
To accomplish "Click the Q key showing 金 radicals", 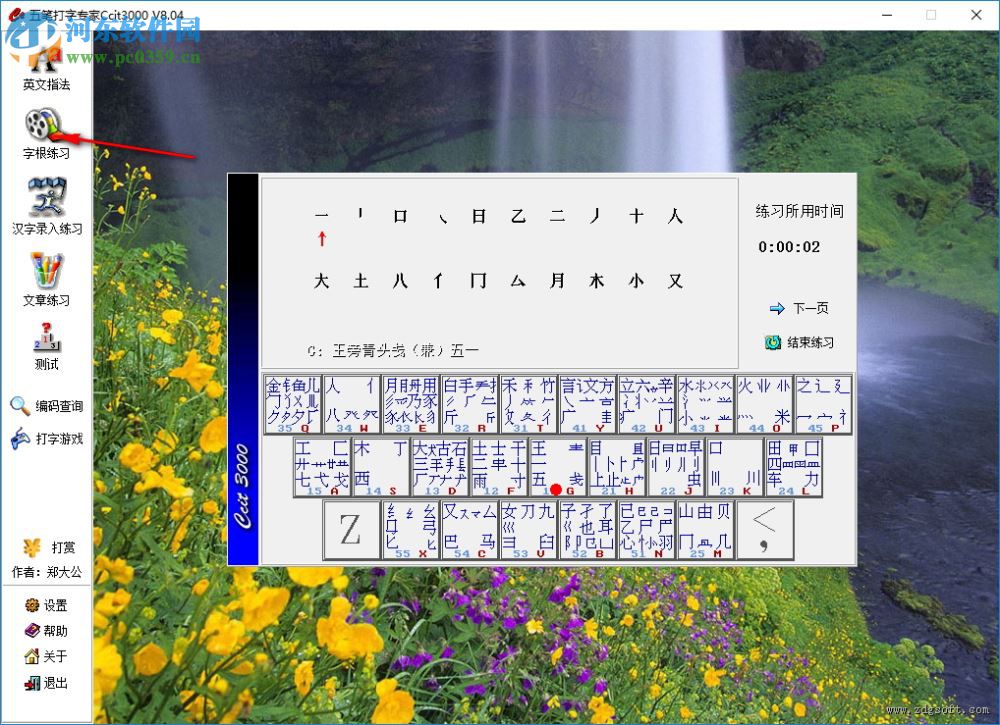I will (x=293, y=401).
